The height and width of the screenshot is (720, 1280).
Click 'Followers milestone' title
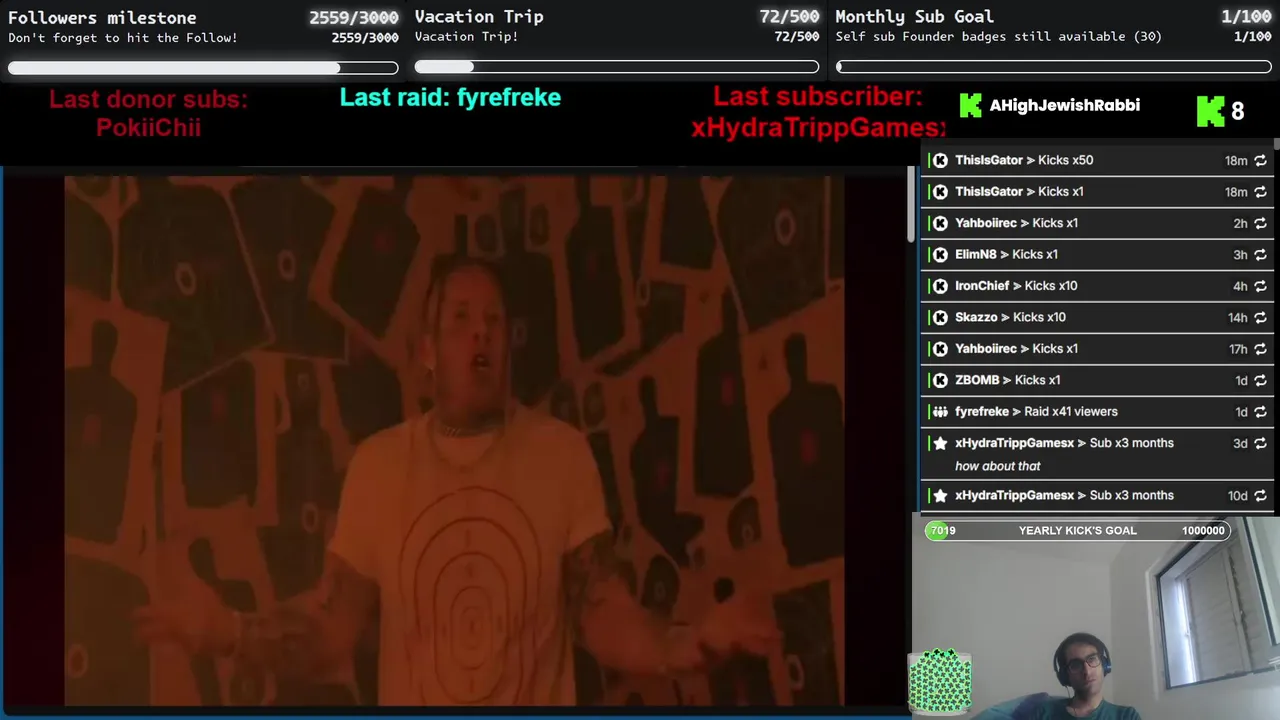click(x=102, y=17)
